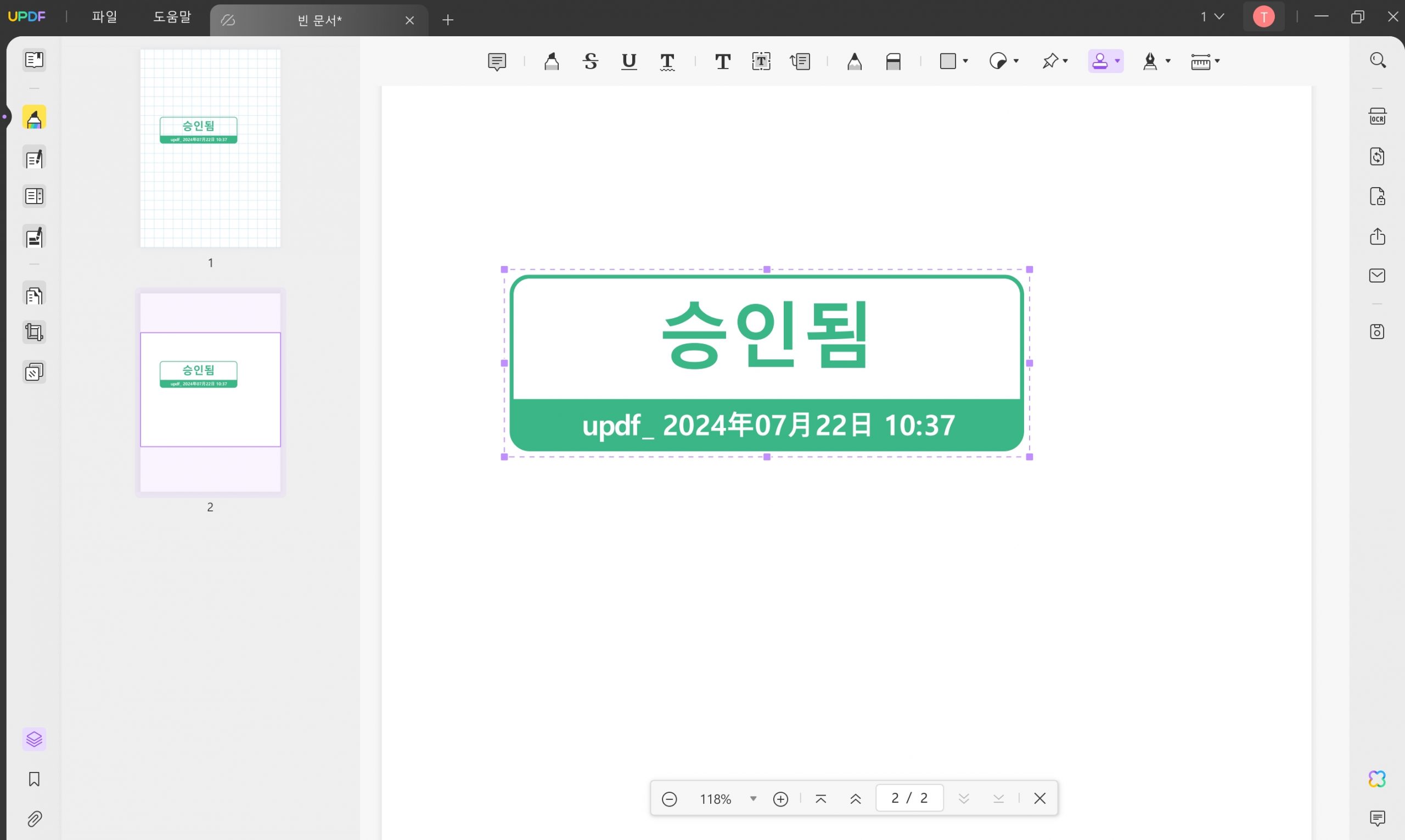Select the Text box tool
The image size is (1405, 840).
(x=761, y=61)
